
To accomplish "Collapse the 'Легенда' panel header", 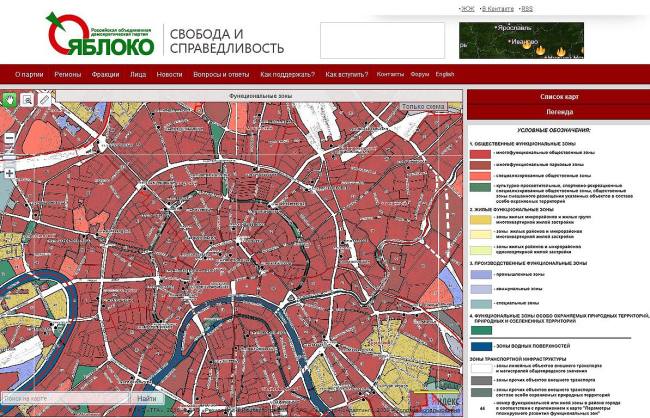I will click(x=557, y=112).
